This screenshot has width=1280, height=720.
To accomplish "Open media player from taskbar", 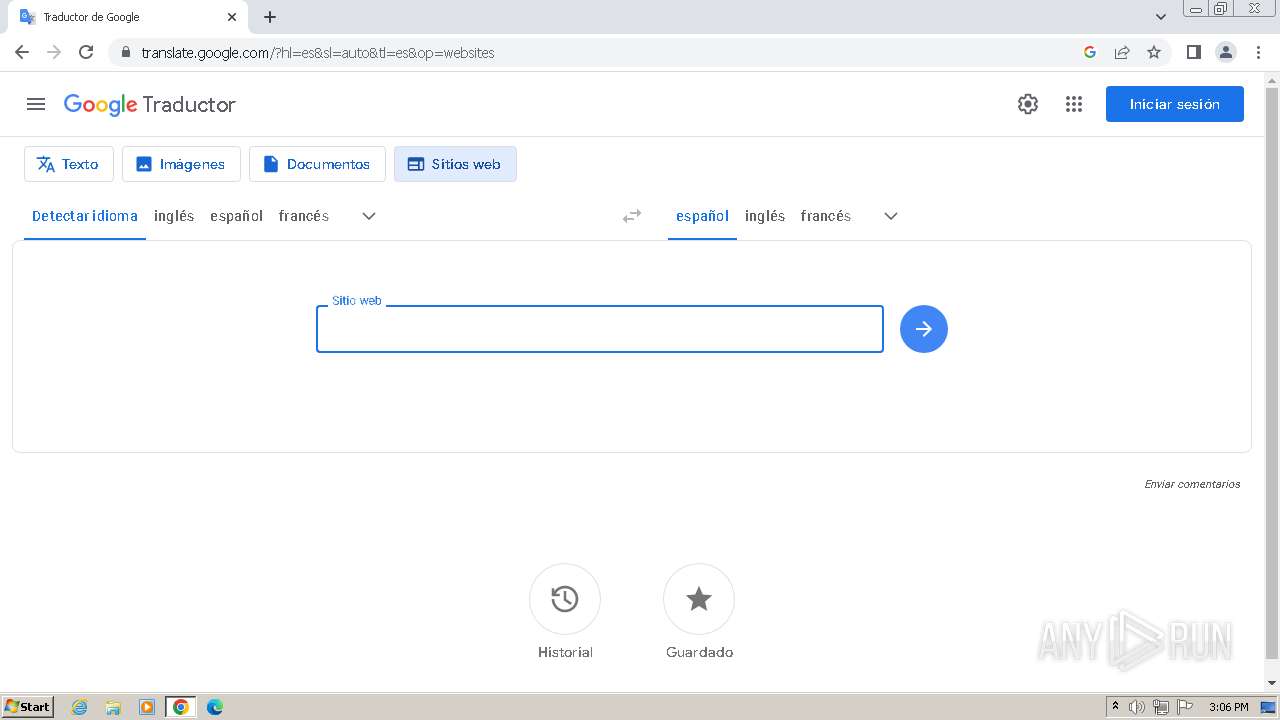I will 147,707.
